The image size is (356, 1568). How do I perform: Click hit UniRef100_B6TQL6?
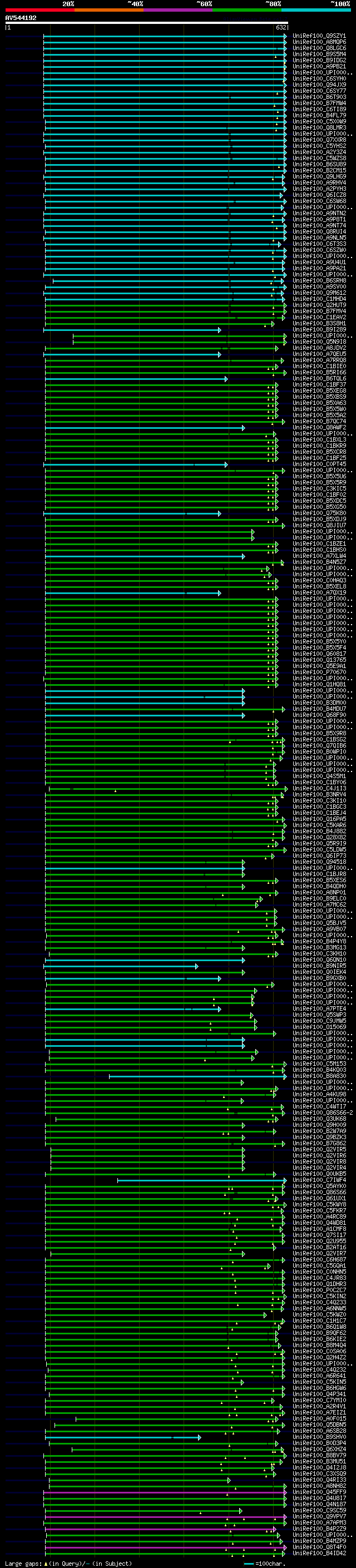319,379
